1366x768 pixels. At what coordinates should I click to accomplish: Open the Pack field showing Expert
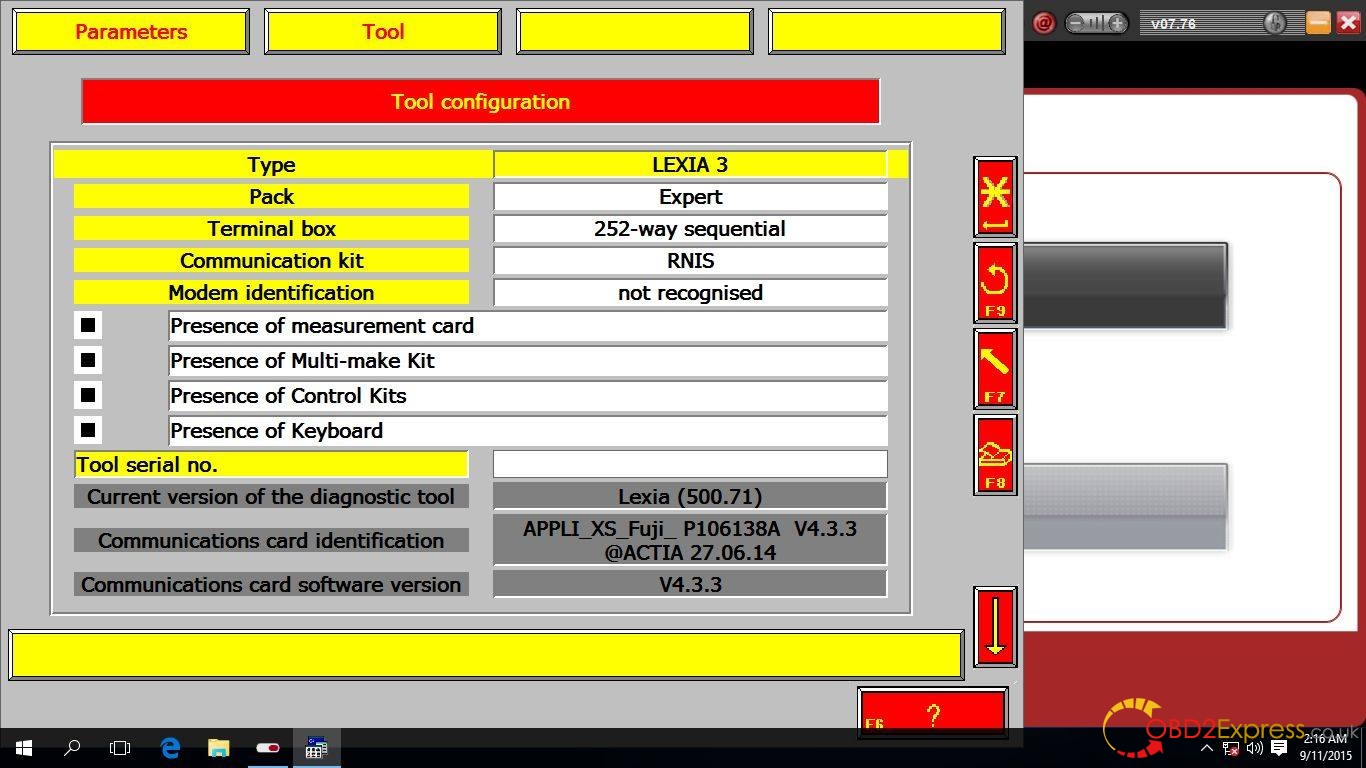point(690,197)
